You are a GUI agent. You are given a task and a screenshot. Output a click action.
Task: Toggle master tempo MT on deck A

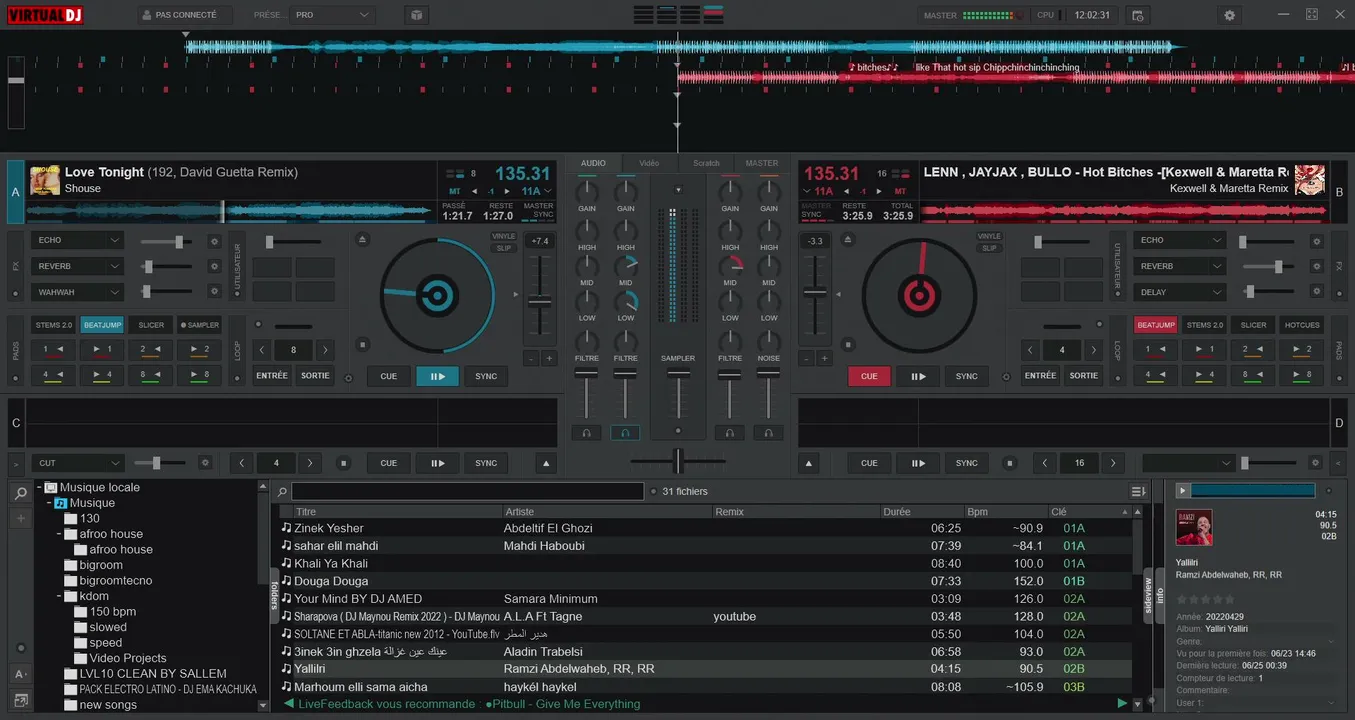[455, 191]
